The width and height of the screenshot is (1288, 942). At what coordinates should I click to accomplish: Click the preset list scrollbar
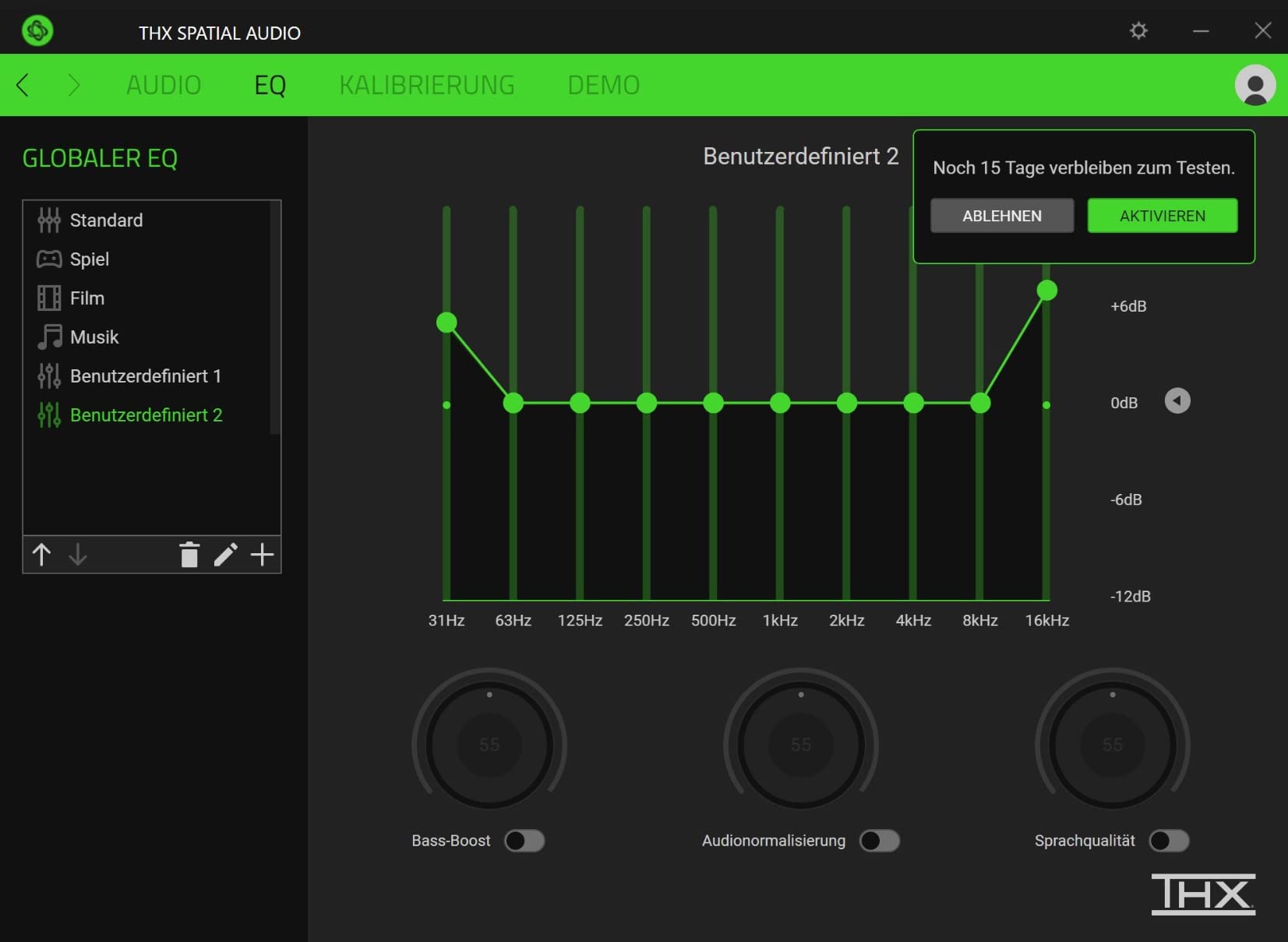coord(274,317)
